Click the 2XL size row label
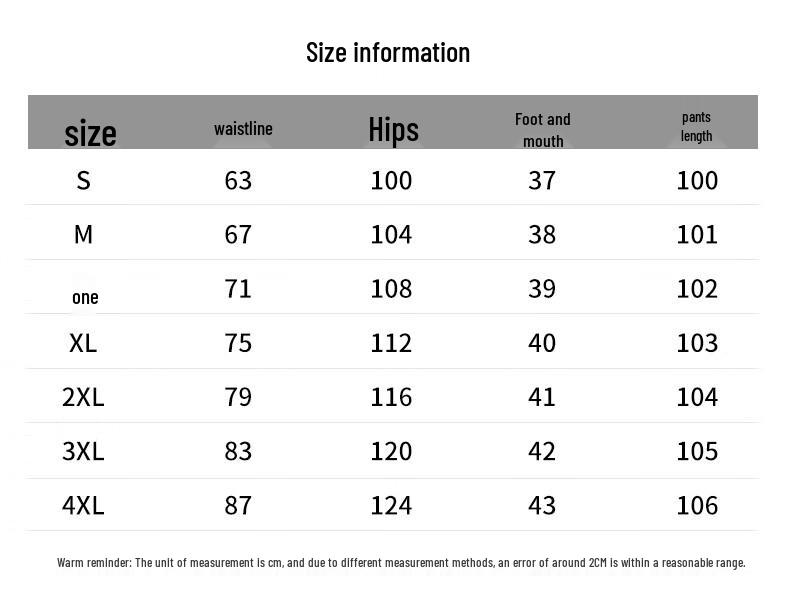 pos(83,397)
